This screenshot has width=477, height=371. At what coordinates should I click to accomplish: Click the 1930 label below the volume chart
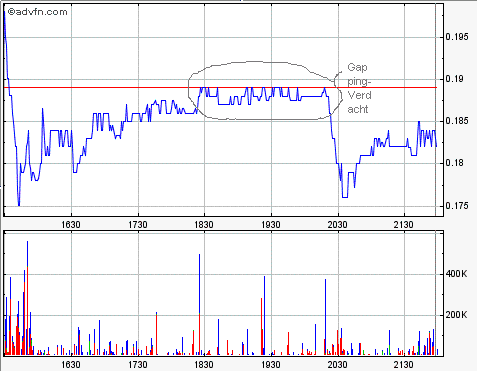[x=271, y=365]
